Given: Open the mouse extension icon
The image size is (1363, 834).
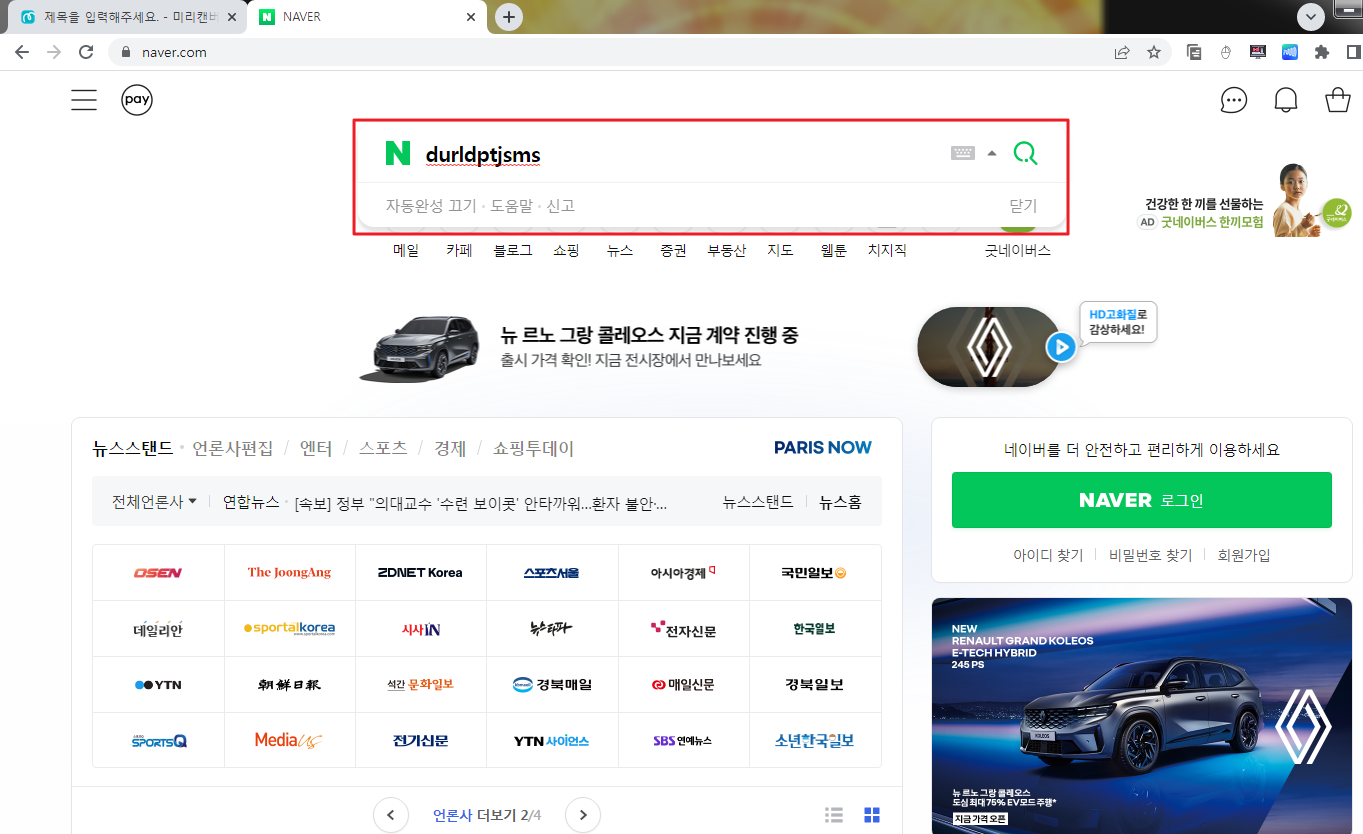Looking at the screenshot, I should 1226,52.
